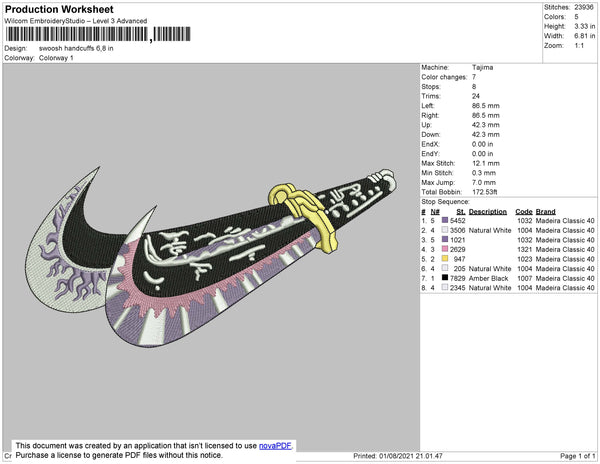Click stitch count '3506' in row 2
The height and width of the screenshot is (464, 600).
click(x=458, y=230)
